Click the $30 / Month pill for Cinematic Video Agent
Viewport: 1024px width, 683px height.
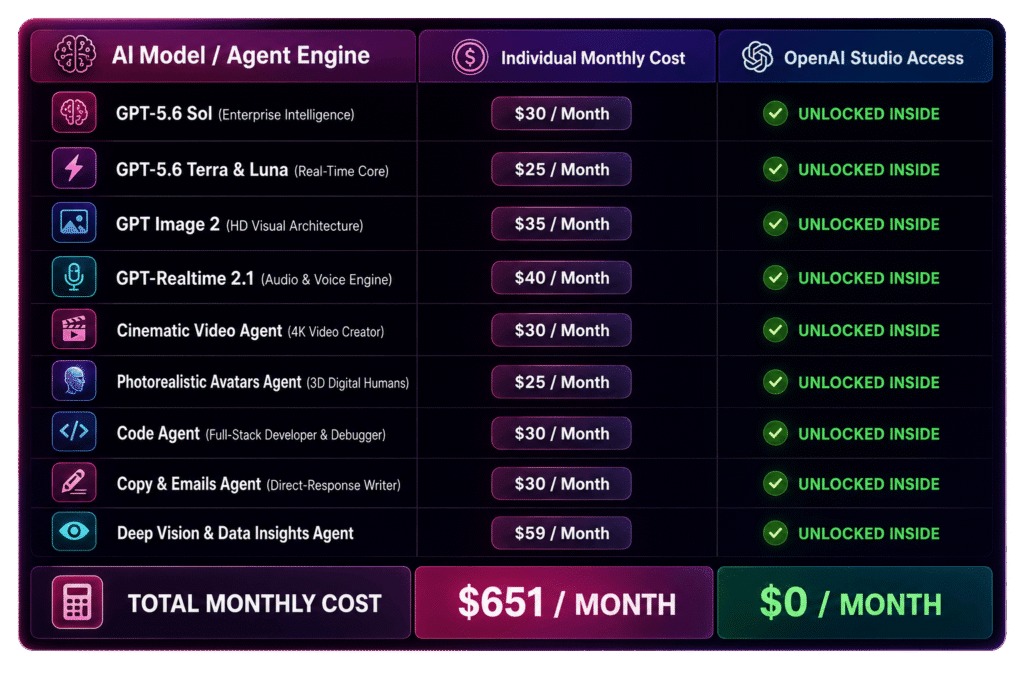pyautogui.click(x=562, y=330)
